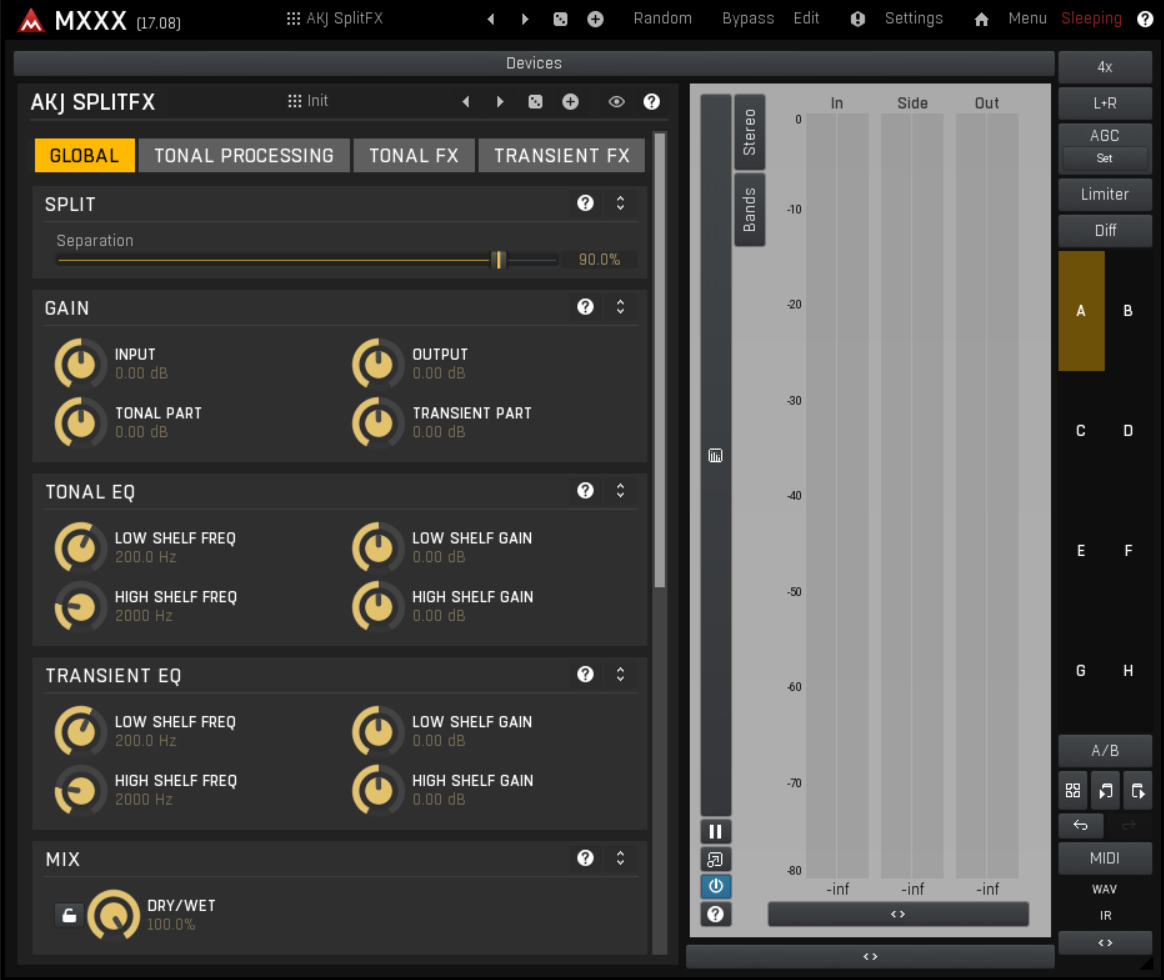Click the L+R channel mode button
The image size is (1164, 980).
tap(1105, 103)
